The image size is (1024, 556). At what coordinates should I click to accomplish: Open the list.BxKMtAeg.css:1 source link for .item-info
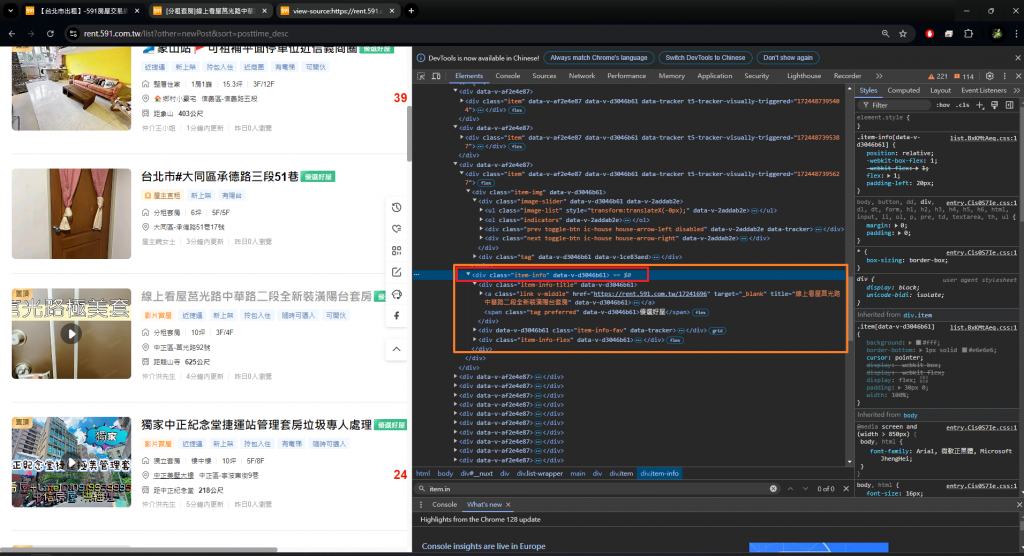(984, 138)
